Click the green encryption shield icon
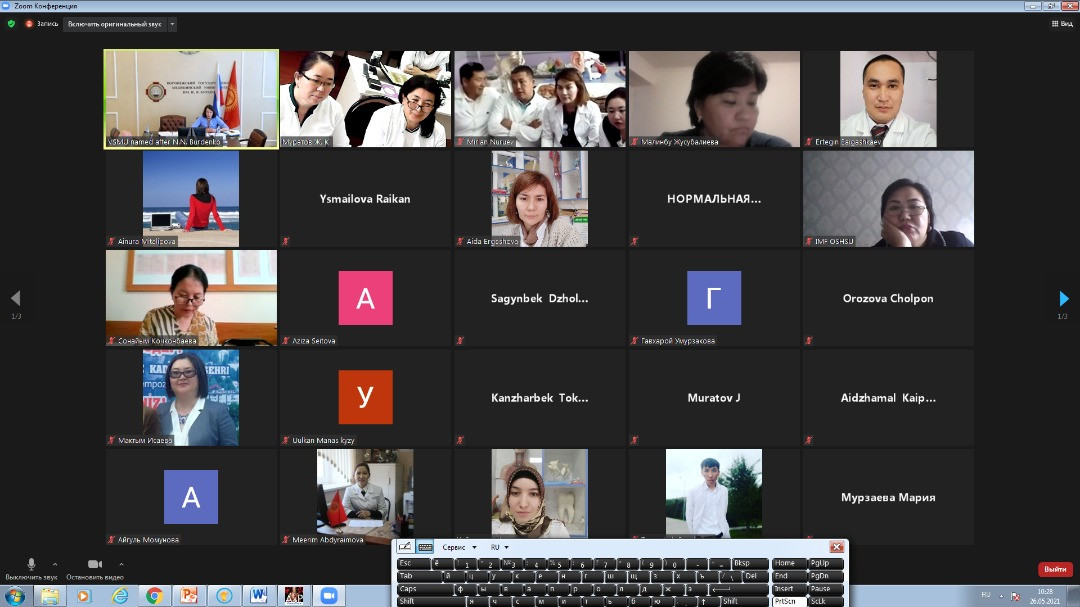This screenshot has width=1080, height=607. click(12, 24)
